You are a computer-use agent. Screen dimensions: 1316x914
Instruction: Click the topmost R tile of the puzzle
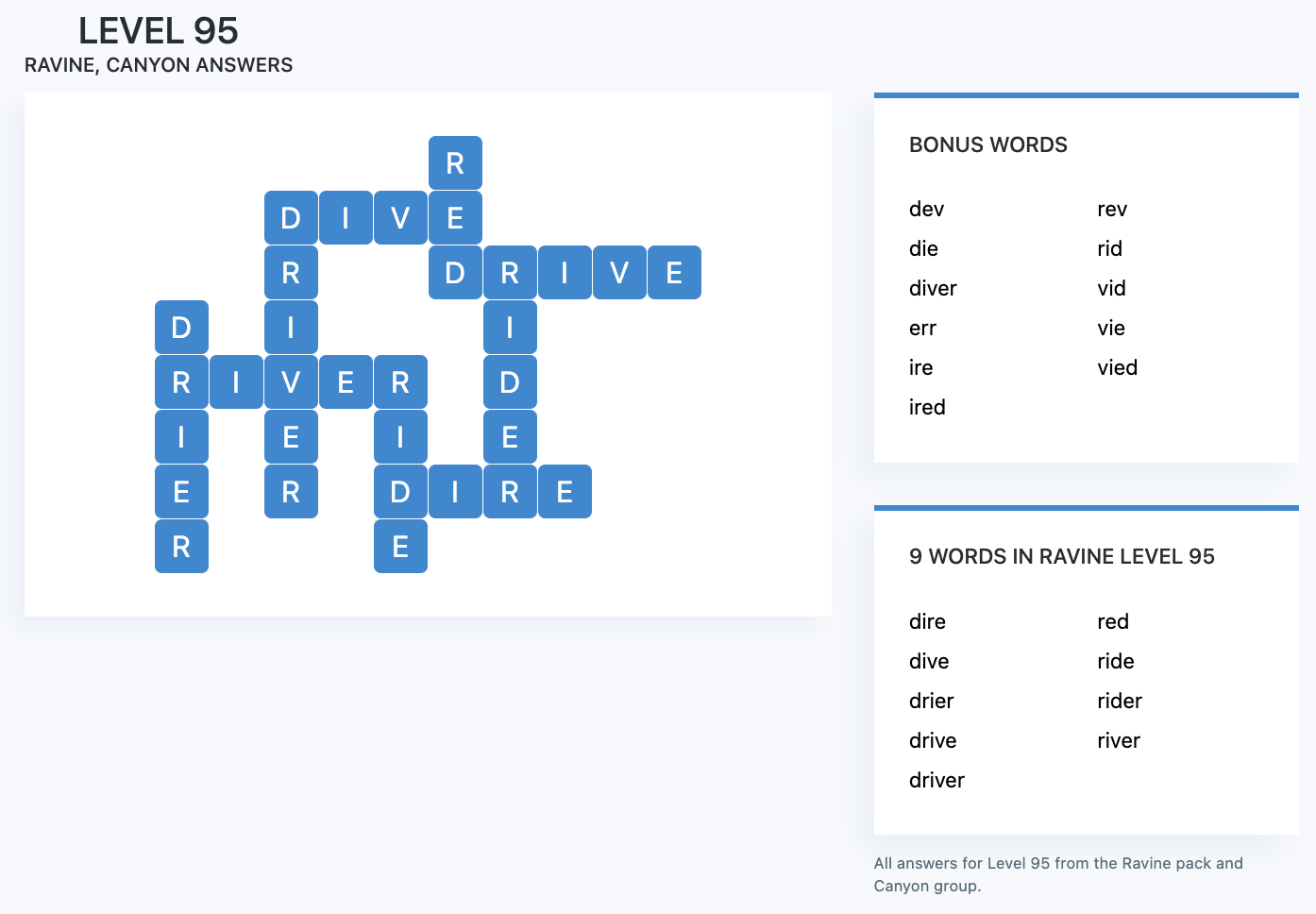tap(455, 163)
